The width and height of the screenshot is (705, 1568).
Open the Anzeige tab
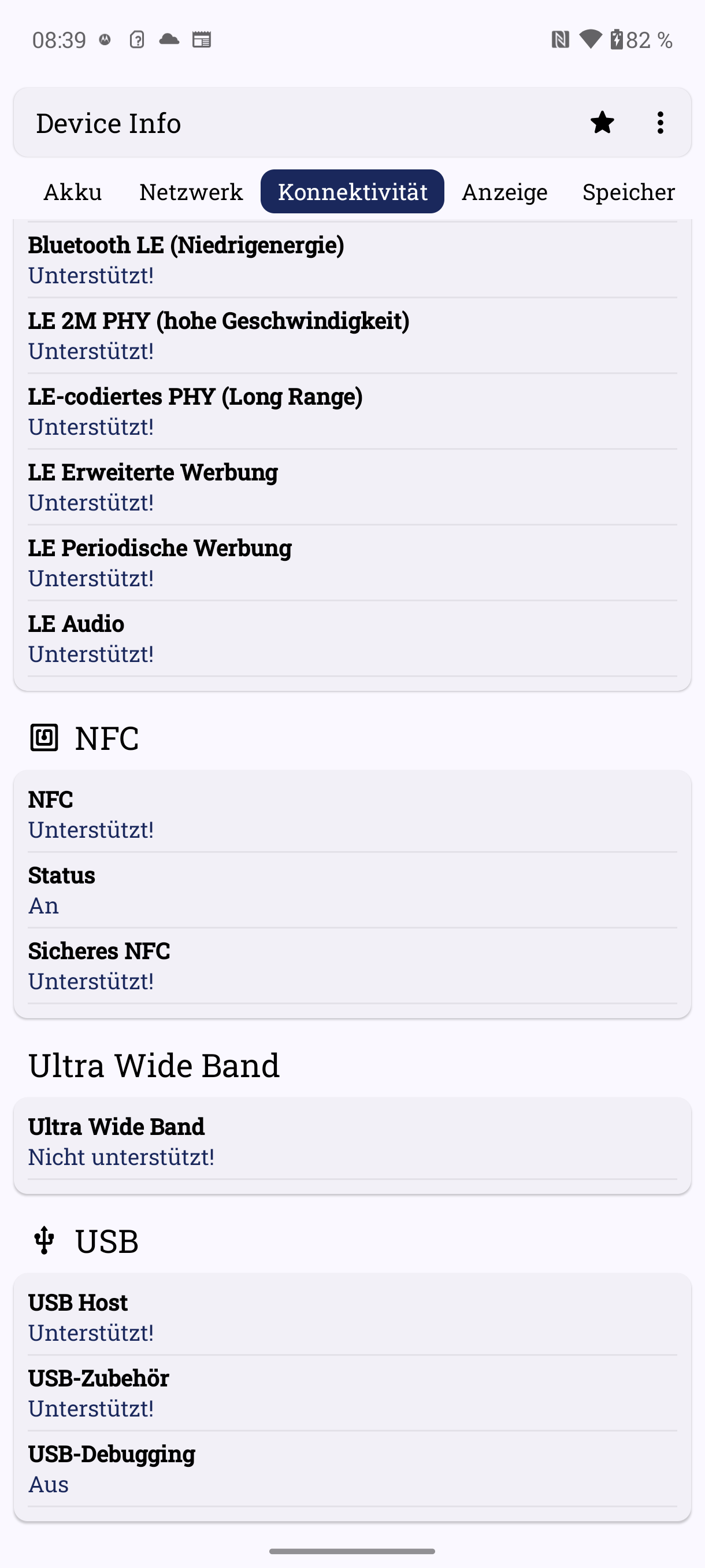click(x=504, y=192)
